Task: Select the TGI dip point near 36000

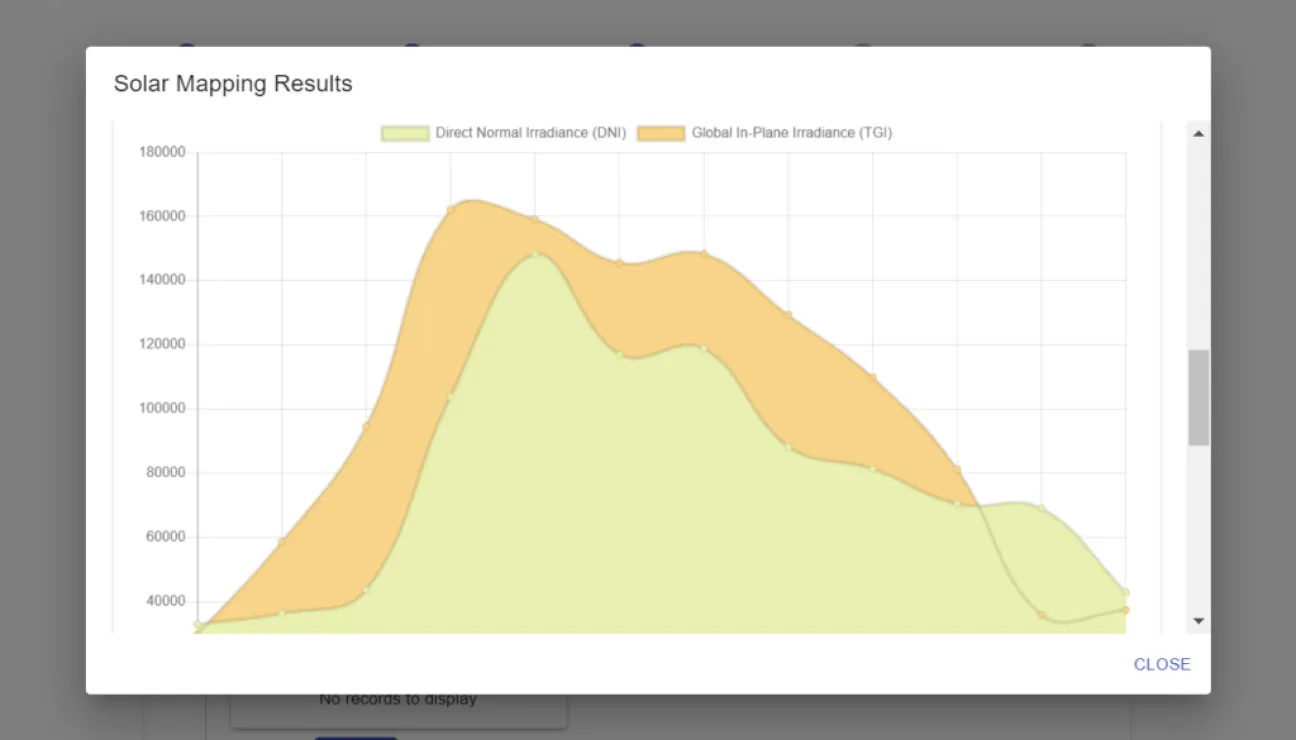Action: click(x=1042, y=615)
